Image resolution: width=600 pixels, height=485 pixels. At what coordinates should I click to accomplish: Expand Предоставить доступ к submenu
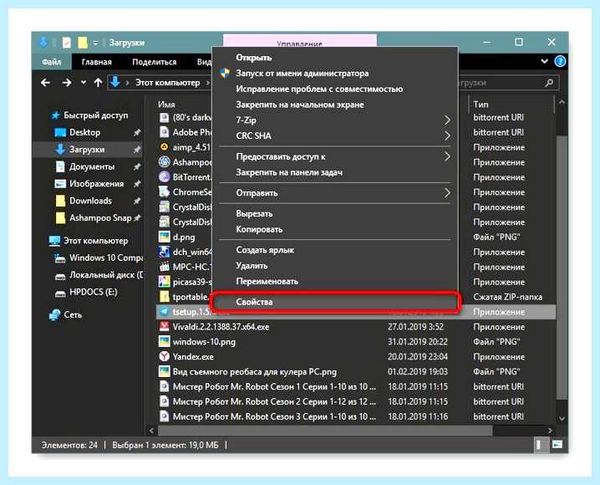click(x=336, y=157)
